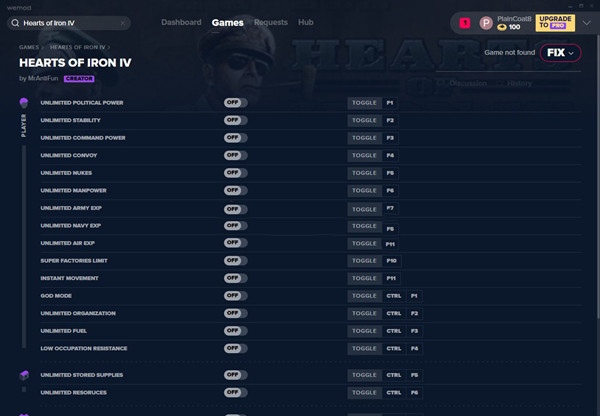The image size is (600, 416).
Task: Enable Unlimited Nukes cheat
Action: pyautogui.click(x=235, y=173)
